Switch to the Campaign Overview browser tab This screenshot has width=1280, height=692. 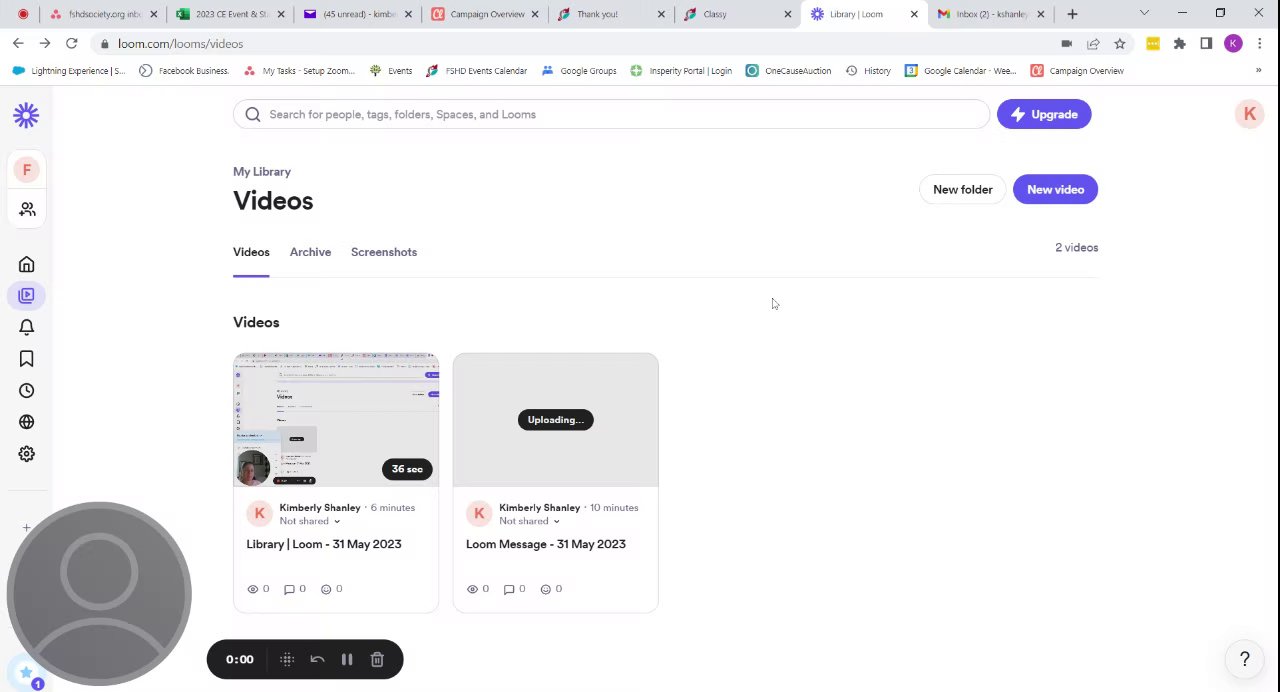[x=484, y=14]
